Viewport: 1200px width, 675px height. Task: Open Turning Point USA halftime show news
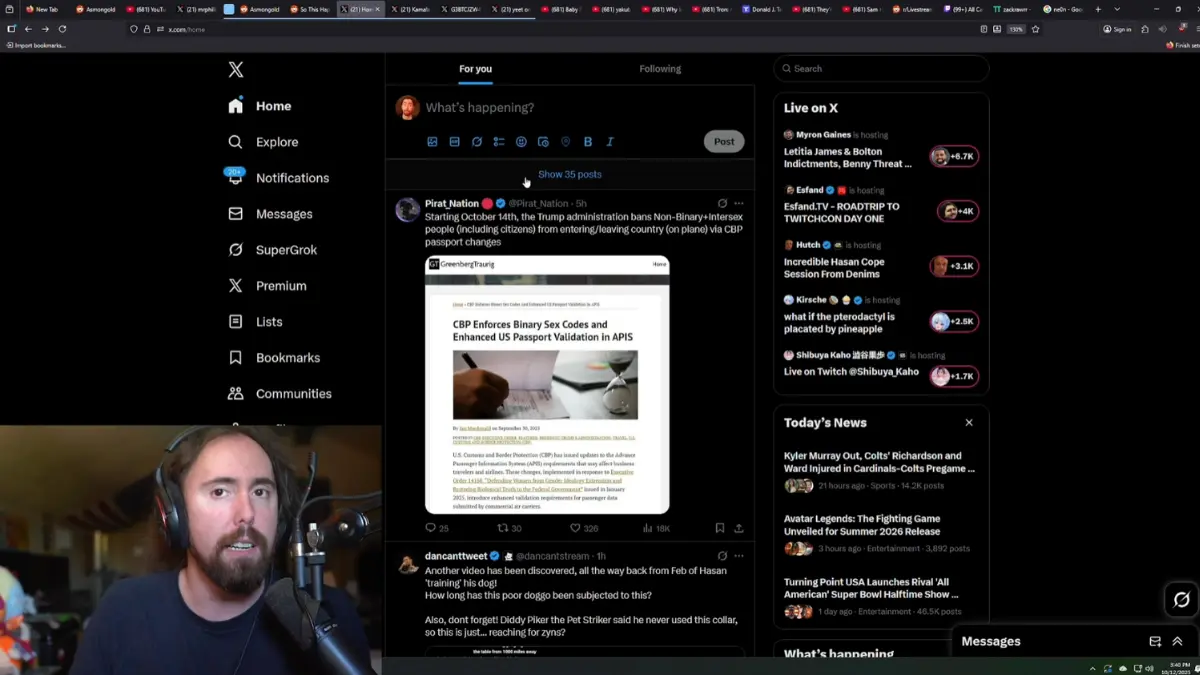(881, 598)
